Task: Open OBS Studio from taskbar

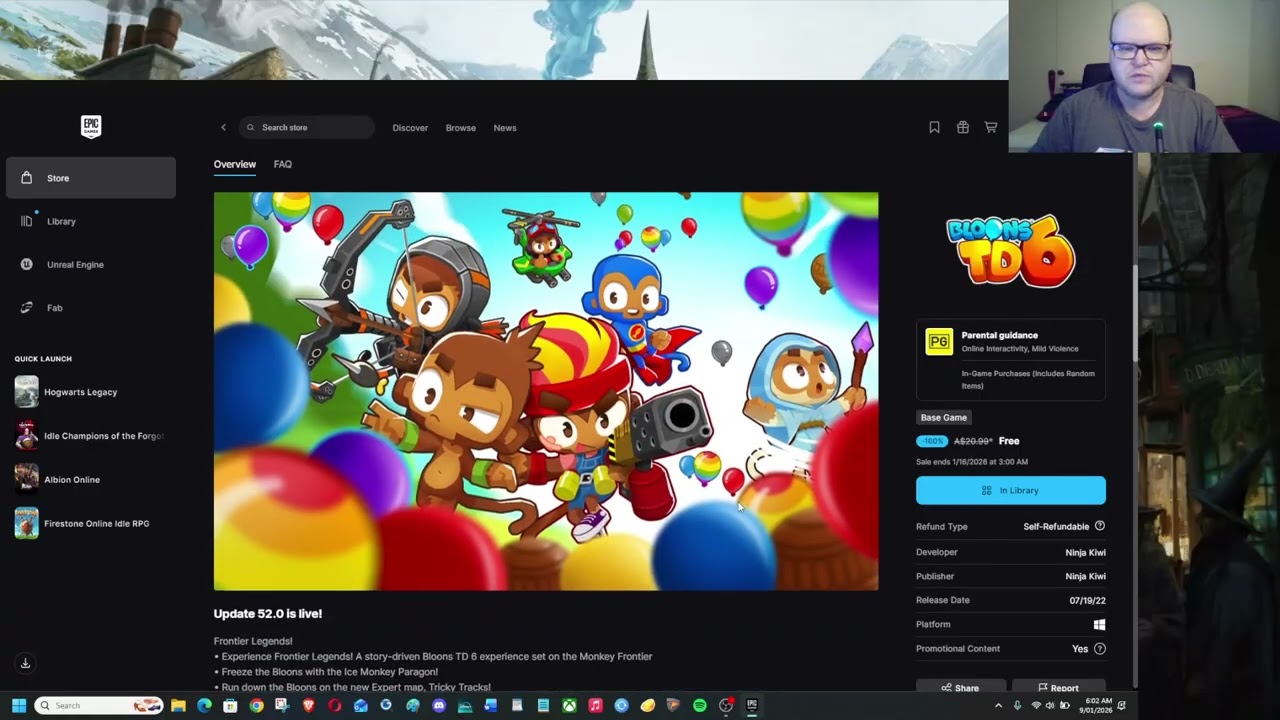Action: tap(726, 705)
